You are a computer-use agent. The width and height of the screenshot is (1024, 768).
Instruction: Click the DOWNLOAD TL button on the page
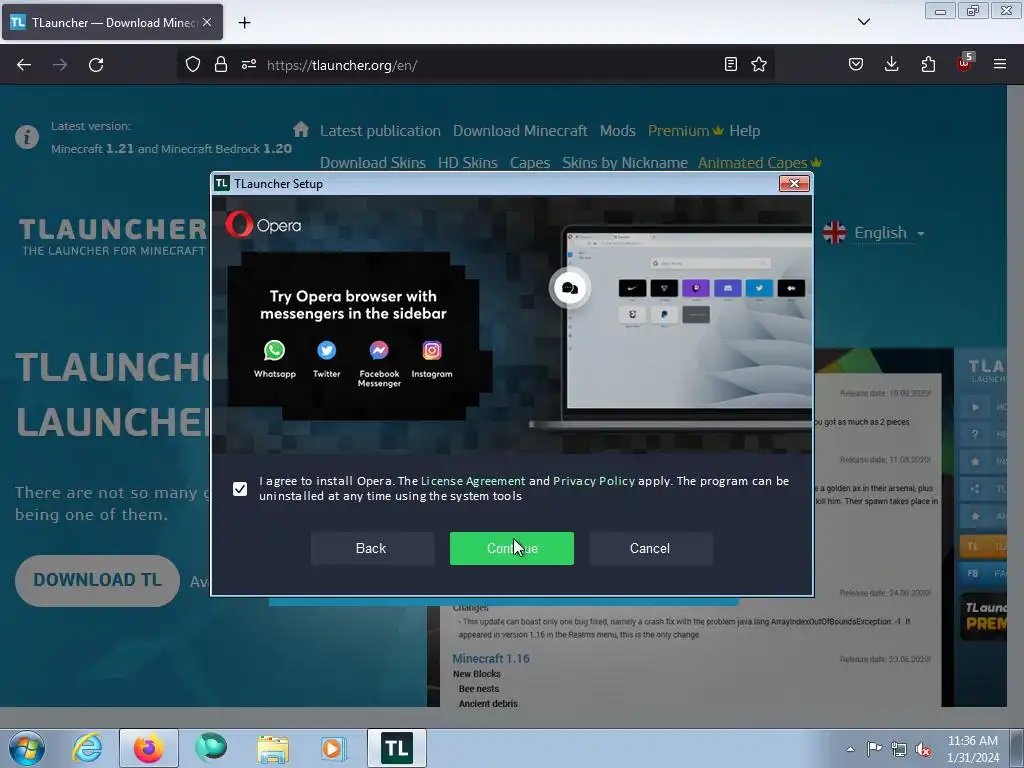click(x=97, y=580)
